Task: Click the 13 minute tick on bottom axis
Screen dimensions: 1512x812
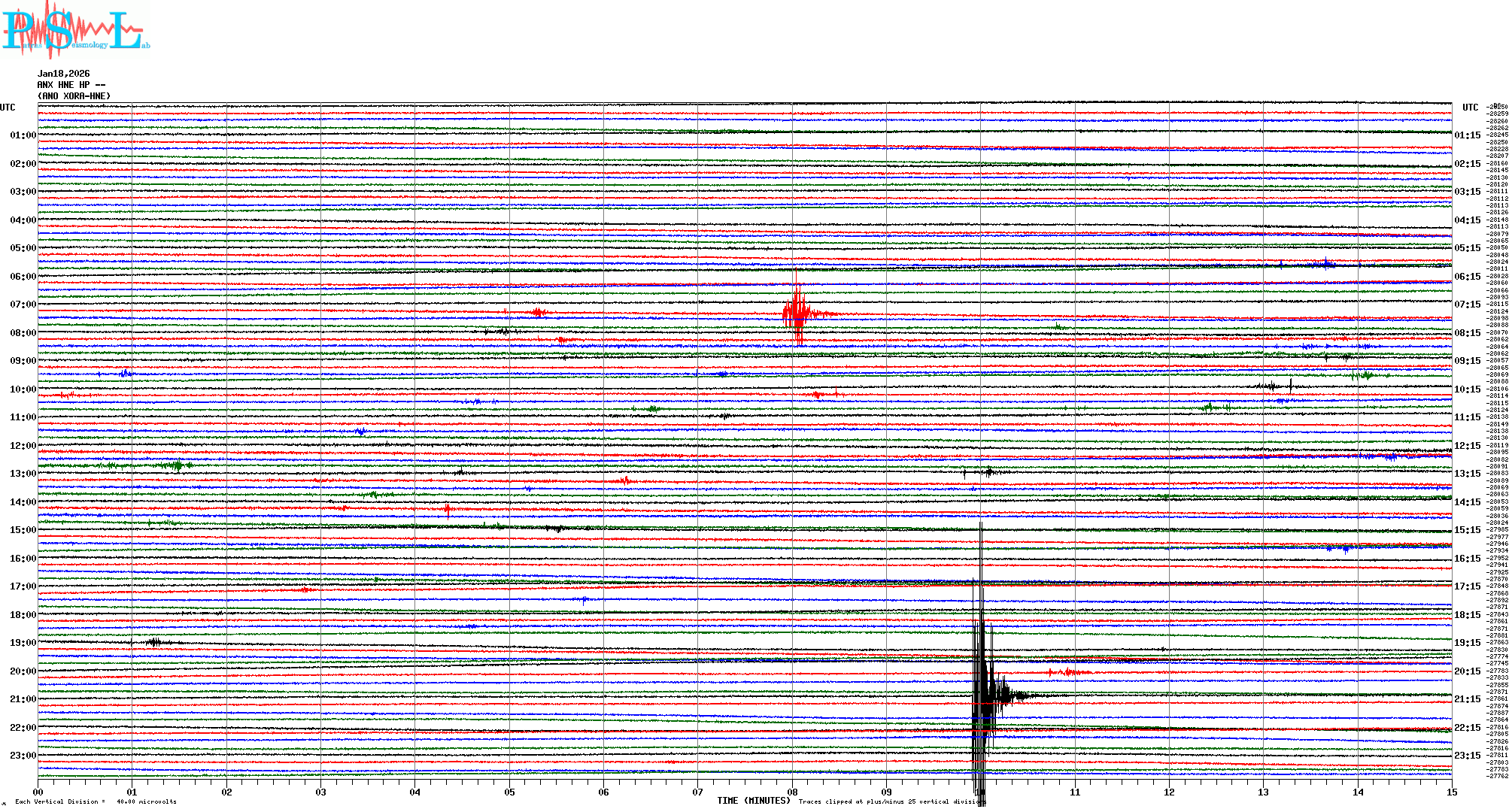Action: (1263, 792)
